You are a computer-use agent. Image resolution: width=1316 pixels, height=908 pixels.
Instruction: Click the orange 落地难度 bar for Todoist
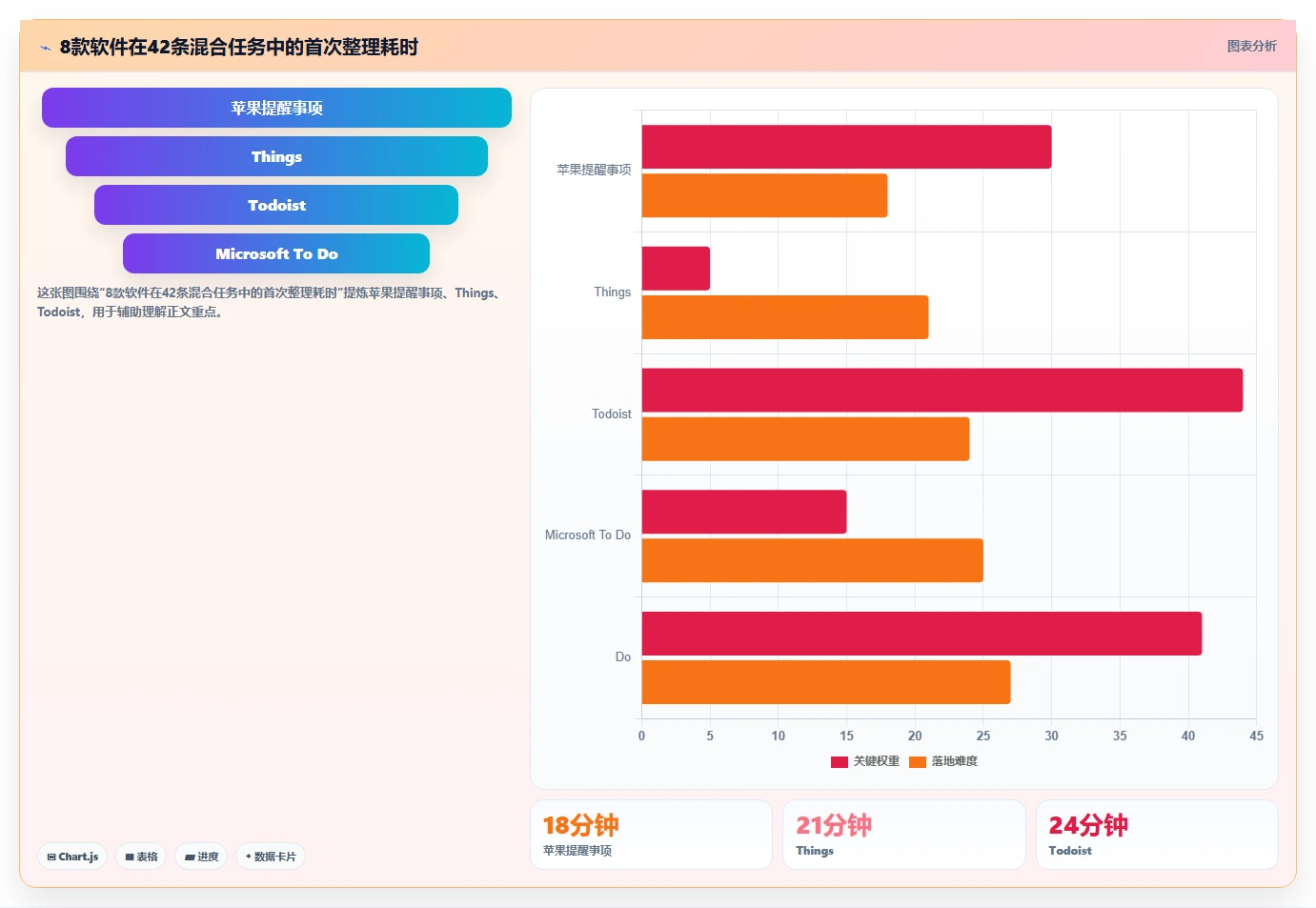[x=805, y=439]
